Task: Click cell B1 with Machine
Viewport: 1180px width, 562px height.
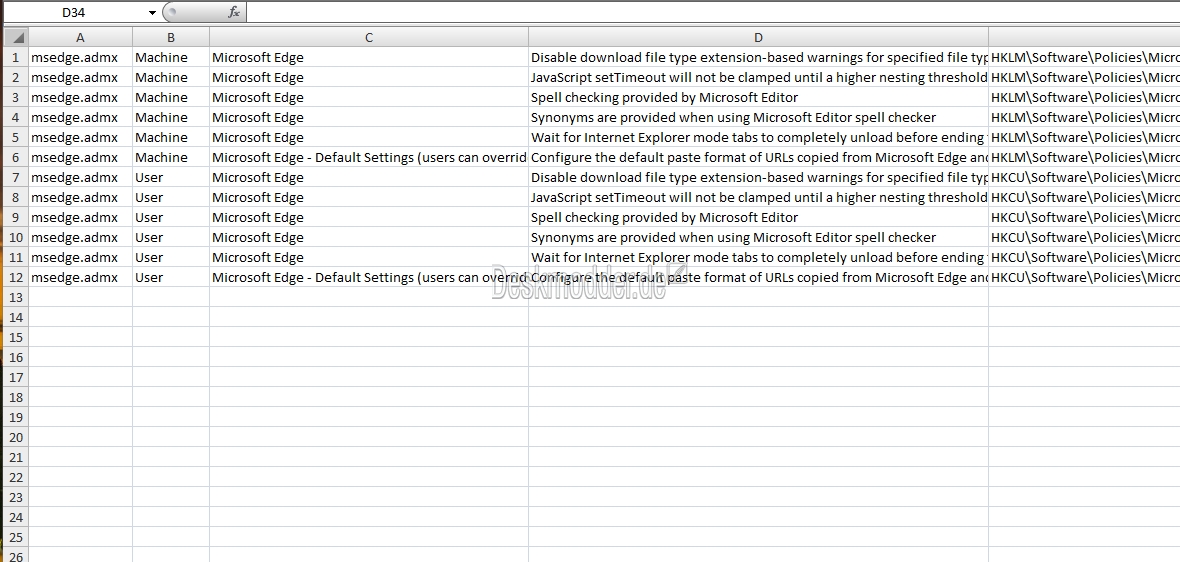Action: coord(171,57)
